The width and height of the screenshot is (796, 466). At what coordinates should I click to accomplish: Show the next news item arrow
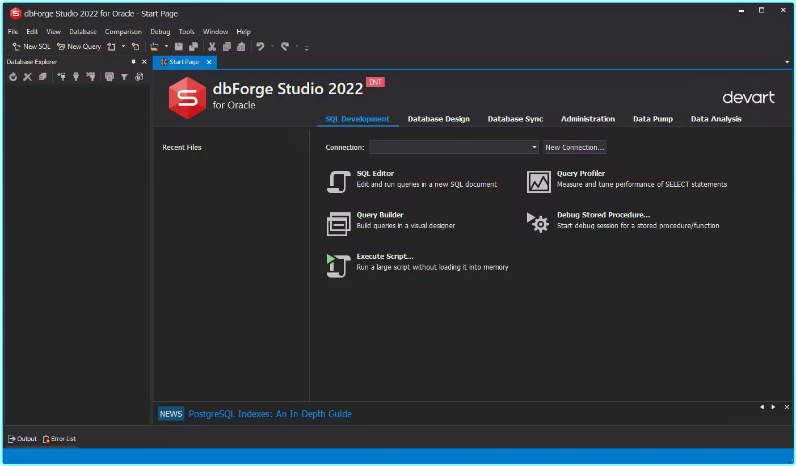pyautogui.click(x=773, y=407)
